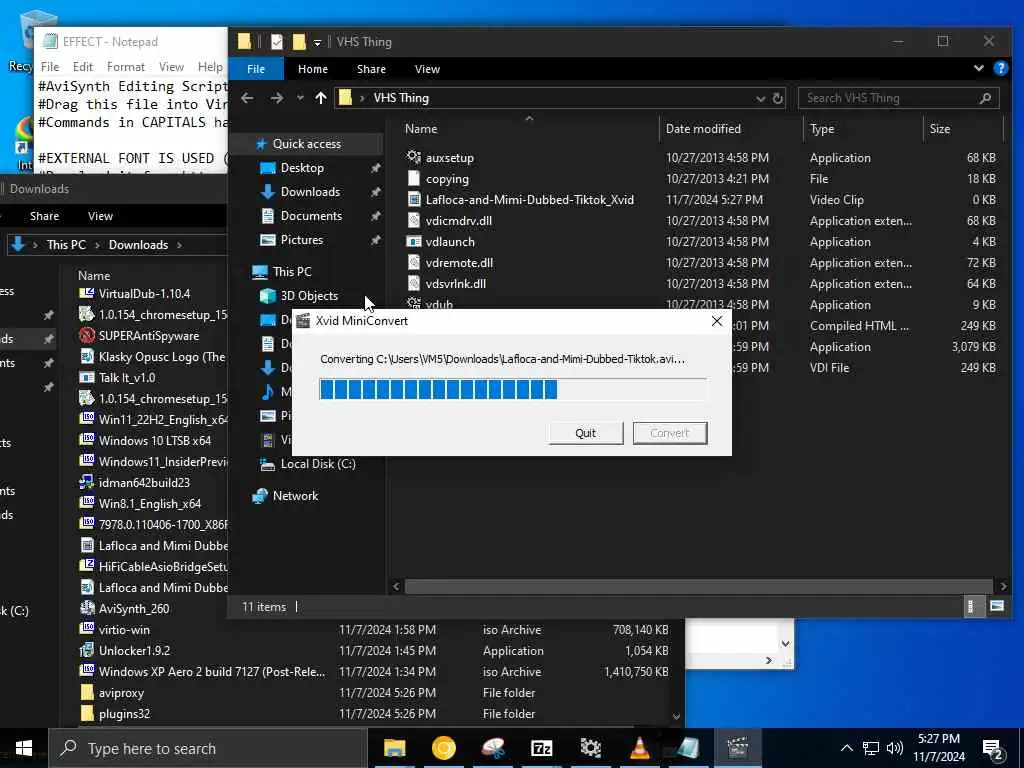The width and height of the screenshot is (1024, 768).
Task: Expand address bar history dropdown
Action: point(760,99)
